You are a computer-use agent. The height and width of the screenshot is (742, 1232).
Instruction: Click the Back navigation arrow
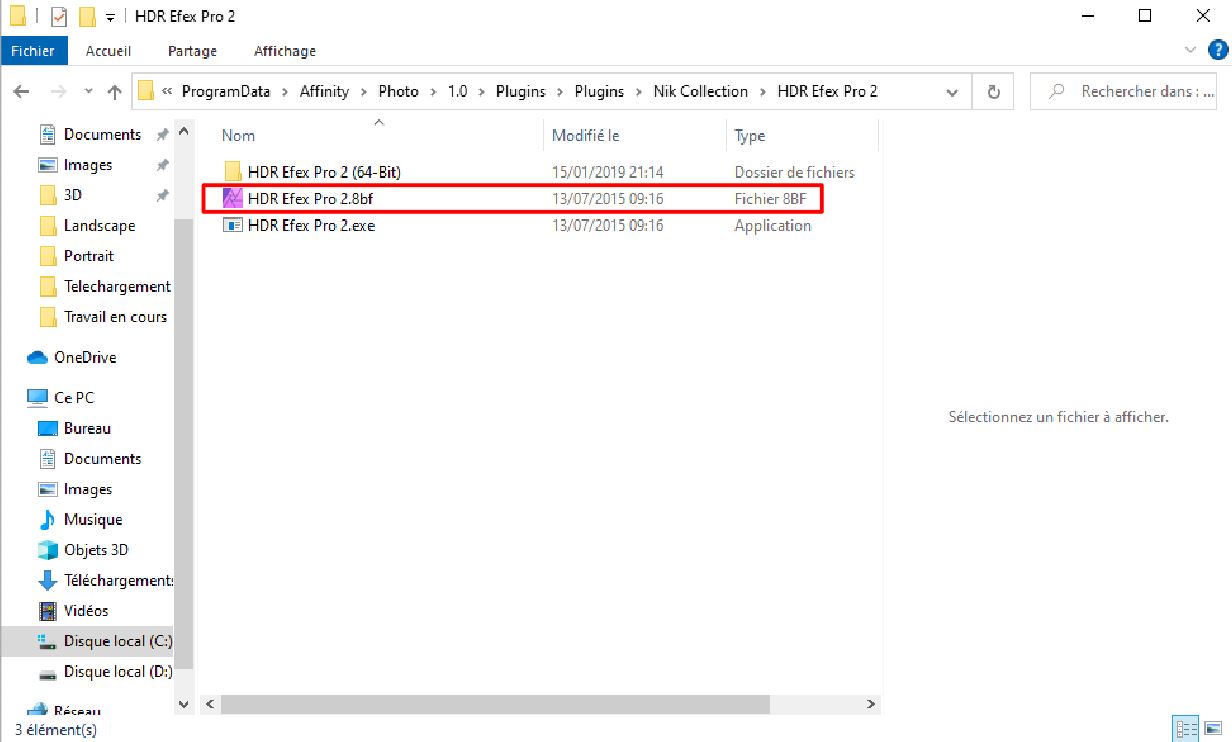[22, 92]
